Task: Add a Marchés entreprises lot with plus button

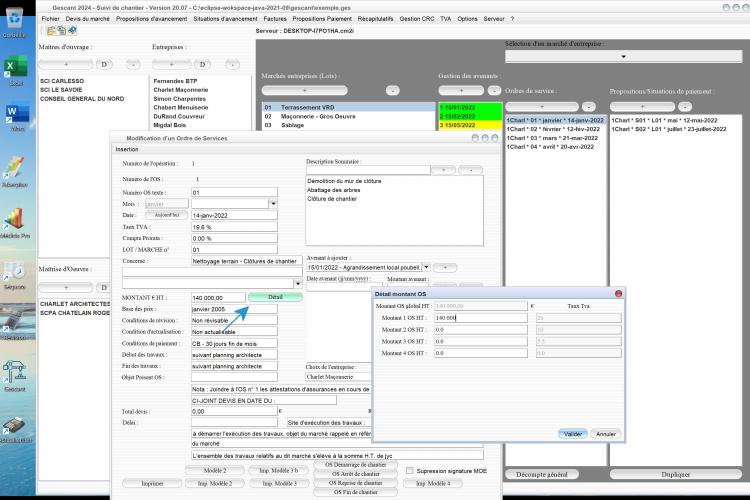Action: [304, 90]
